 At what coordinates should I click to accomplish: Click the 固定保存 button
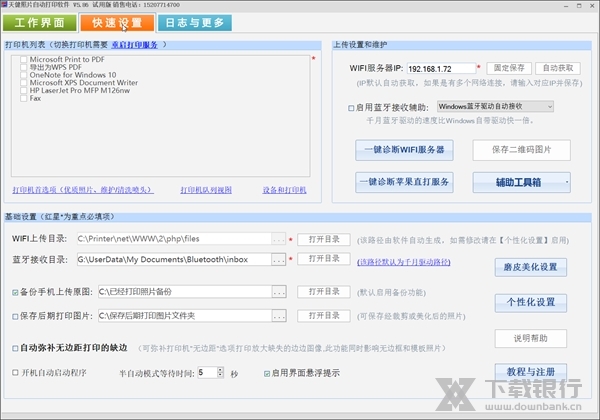(x=509, y=68)
